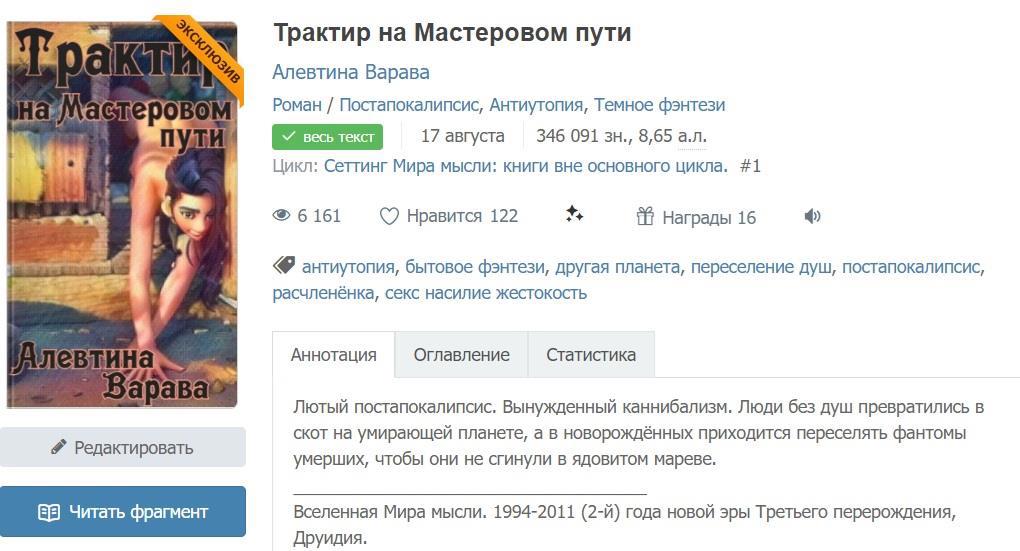
Task: Open the gift awards icon
Action: [x=645, y=216]
